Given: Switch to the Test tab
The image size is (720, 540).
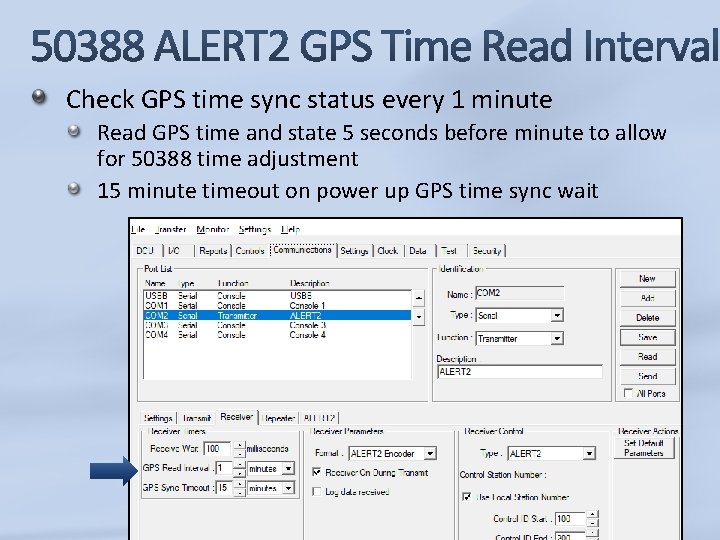Looking at the screenshot, I should tap(449, 251).
